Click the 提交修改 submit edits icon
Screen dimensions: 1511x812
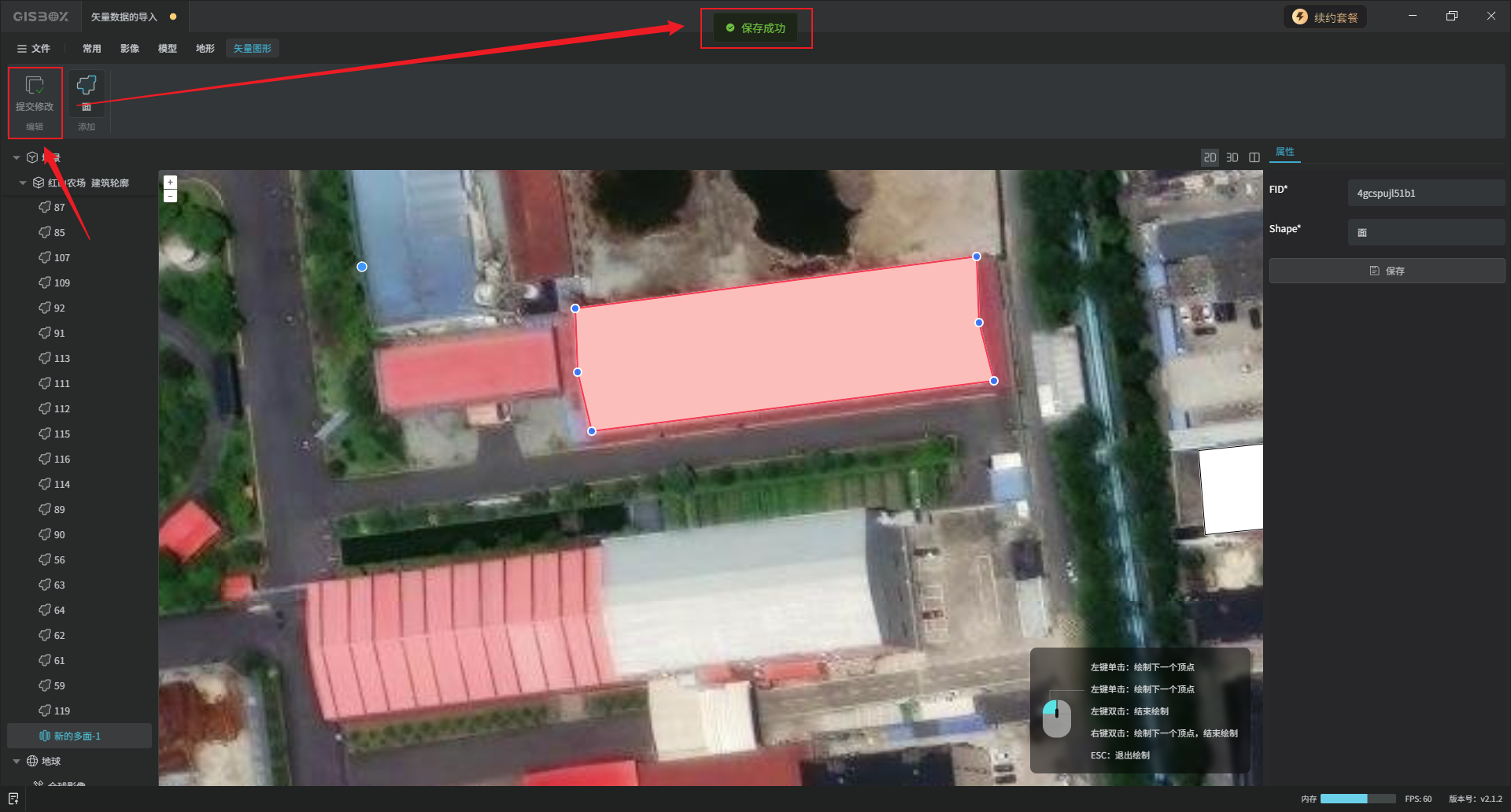pos(35,85)
